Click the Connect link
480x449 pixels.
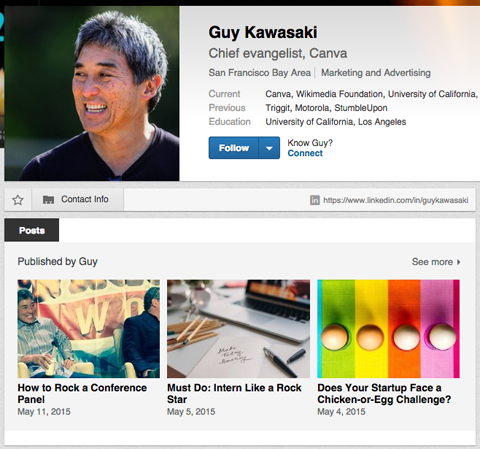305,153
